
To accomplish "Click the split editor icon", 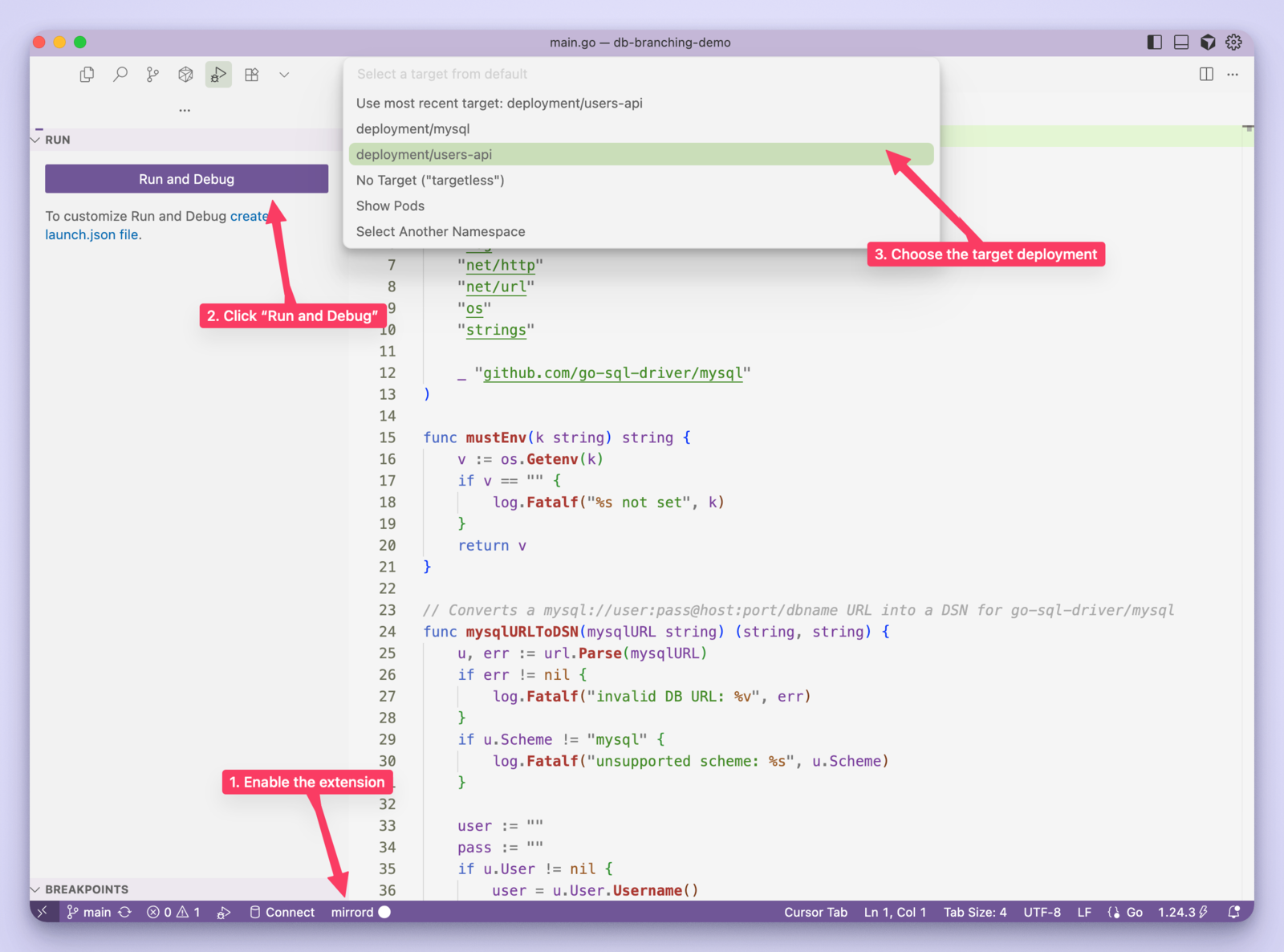I will tap(1206, 74).
